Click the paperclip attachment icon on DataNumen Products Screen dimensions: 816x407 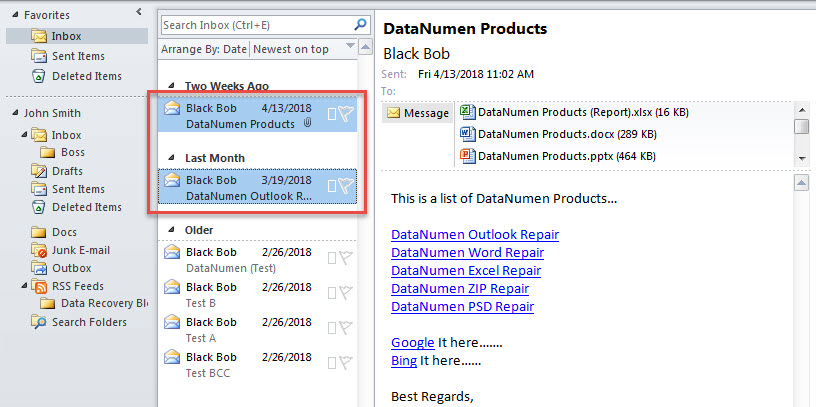click(x=307, y=124)
